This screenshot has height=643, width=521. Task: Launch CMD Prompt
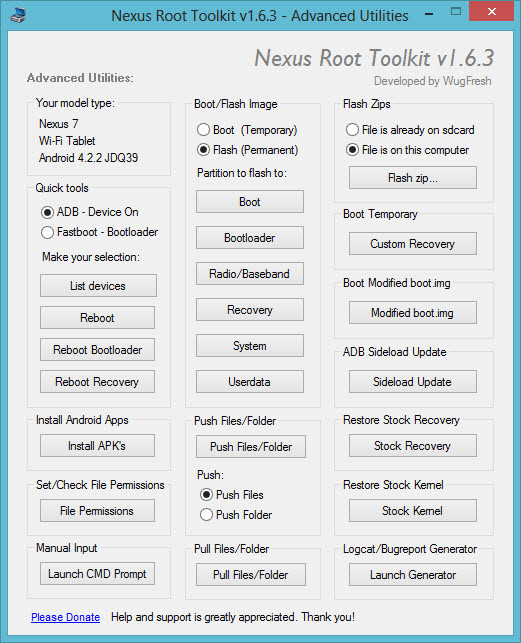click(97, 574)
